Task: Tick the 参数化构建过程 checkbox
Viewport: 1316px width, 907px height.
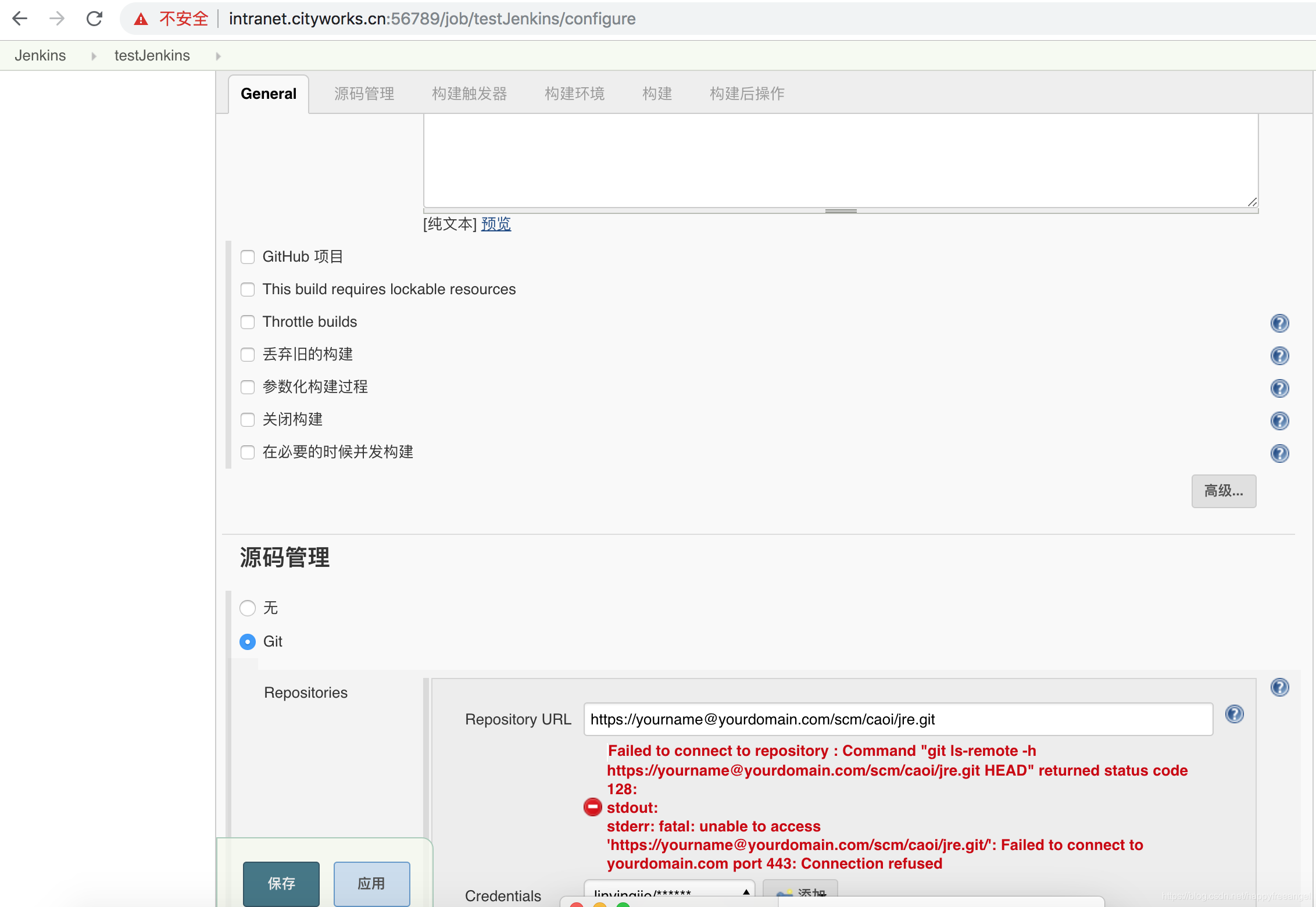Action: 248,387
